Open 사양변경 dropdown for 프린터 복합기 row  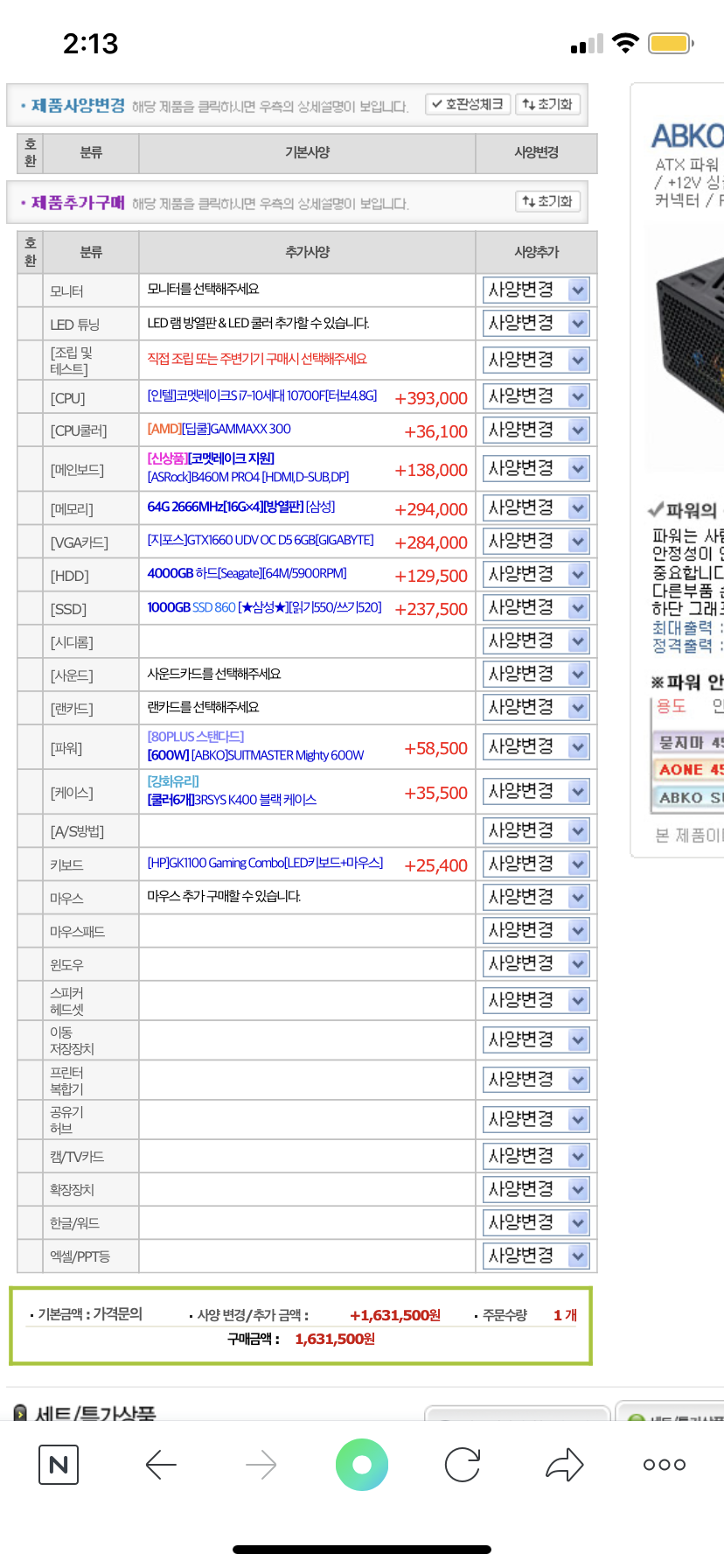click(x=536, y=1080)
